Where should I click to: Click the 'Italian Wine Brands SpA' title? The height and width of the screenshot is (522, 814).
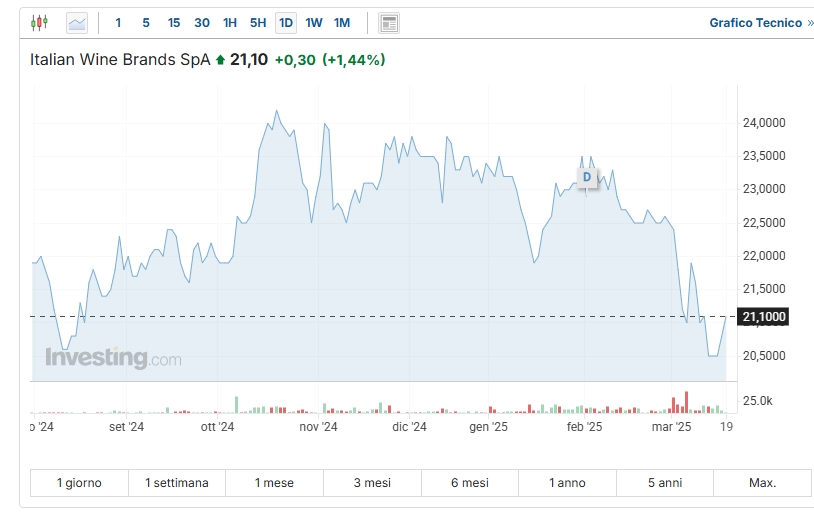(x=120, y=60)
